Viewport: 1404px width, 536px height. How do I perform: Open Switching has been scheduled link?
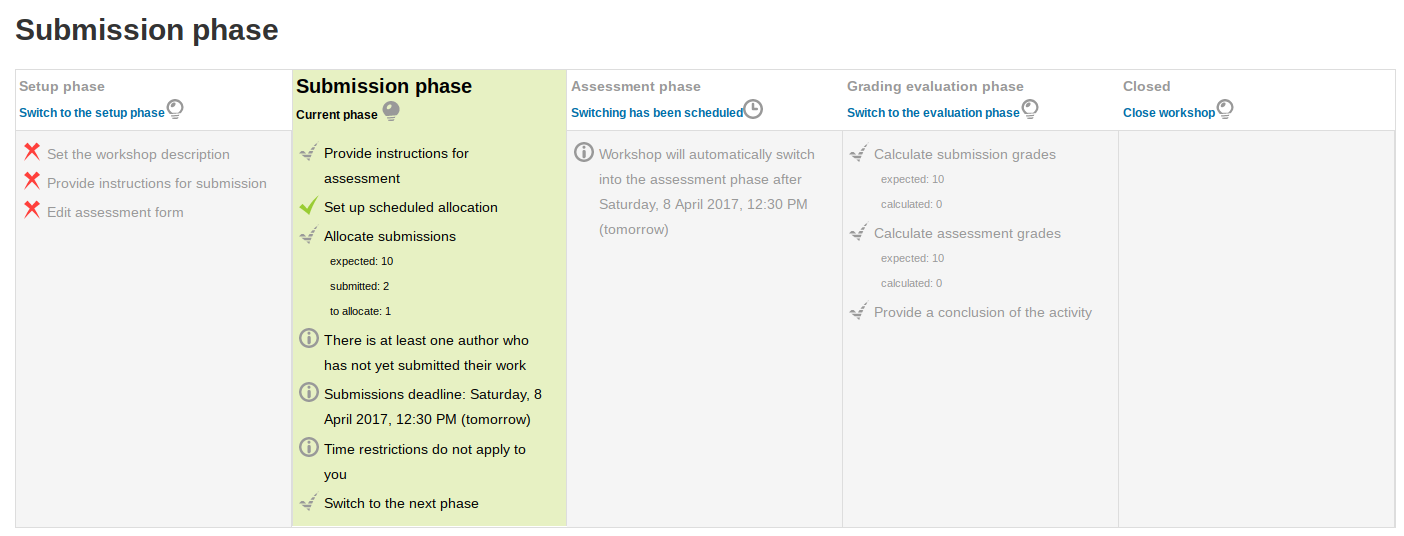tap(657, 113)
